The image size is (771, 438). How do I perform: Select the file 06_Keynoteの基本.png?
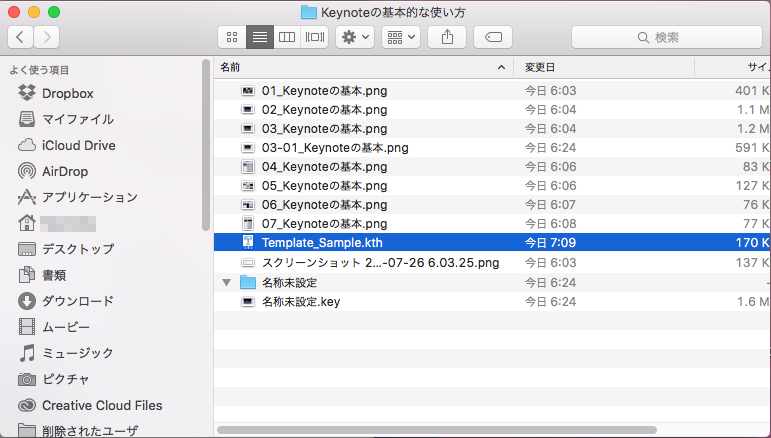[x=324, y=204]
